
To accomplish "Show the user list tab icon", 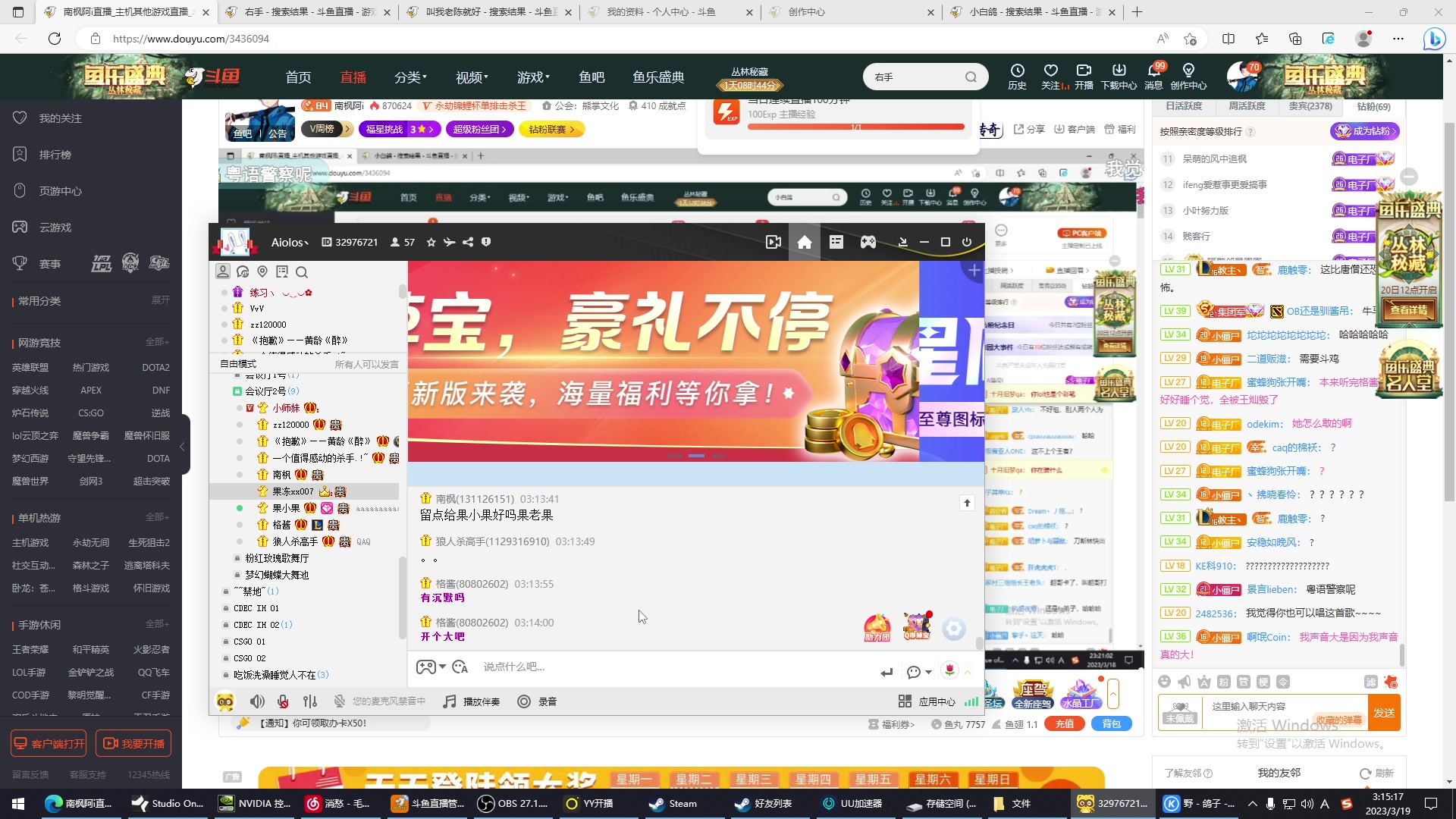I will 223,271.
